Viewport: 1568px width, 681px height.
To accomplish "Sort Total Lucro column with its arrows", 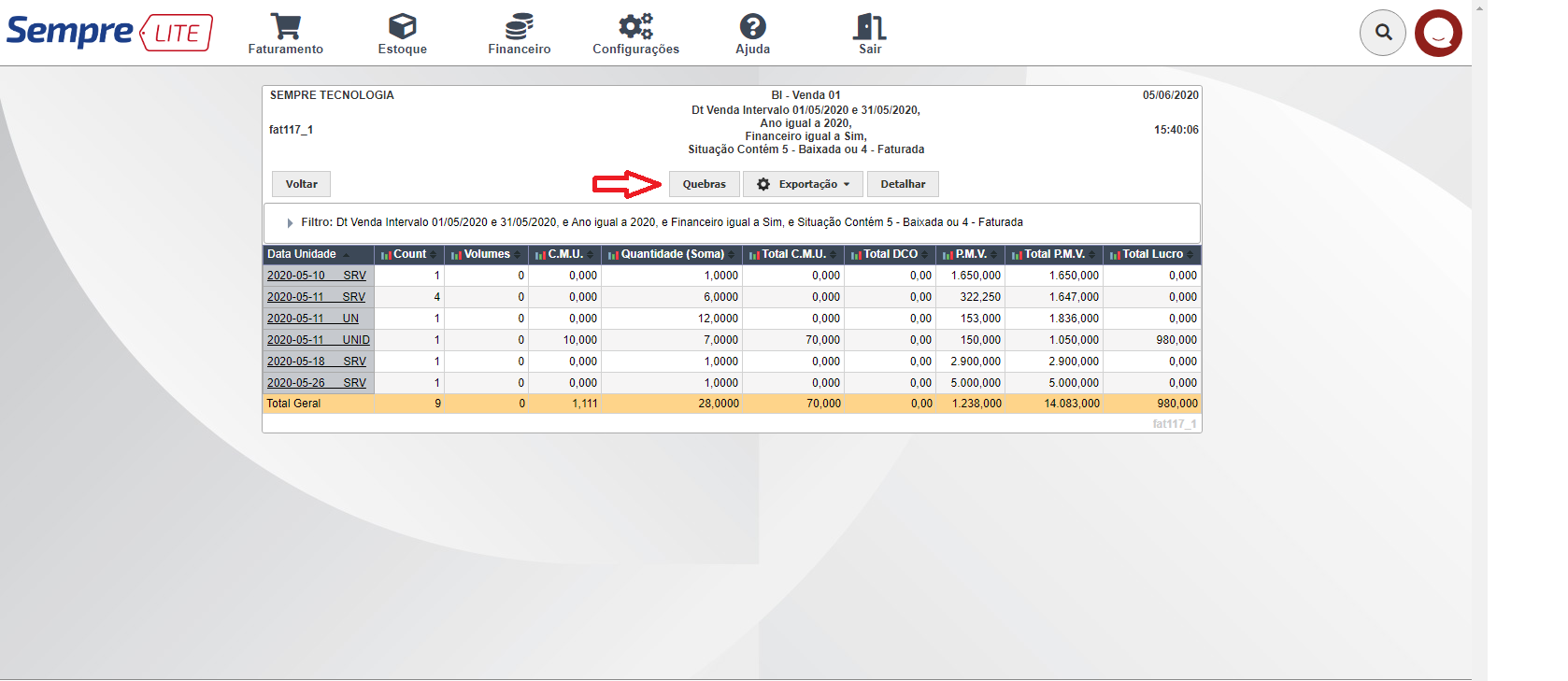I will tap(1190, 255).
